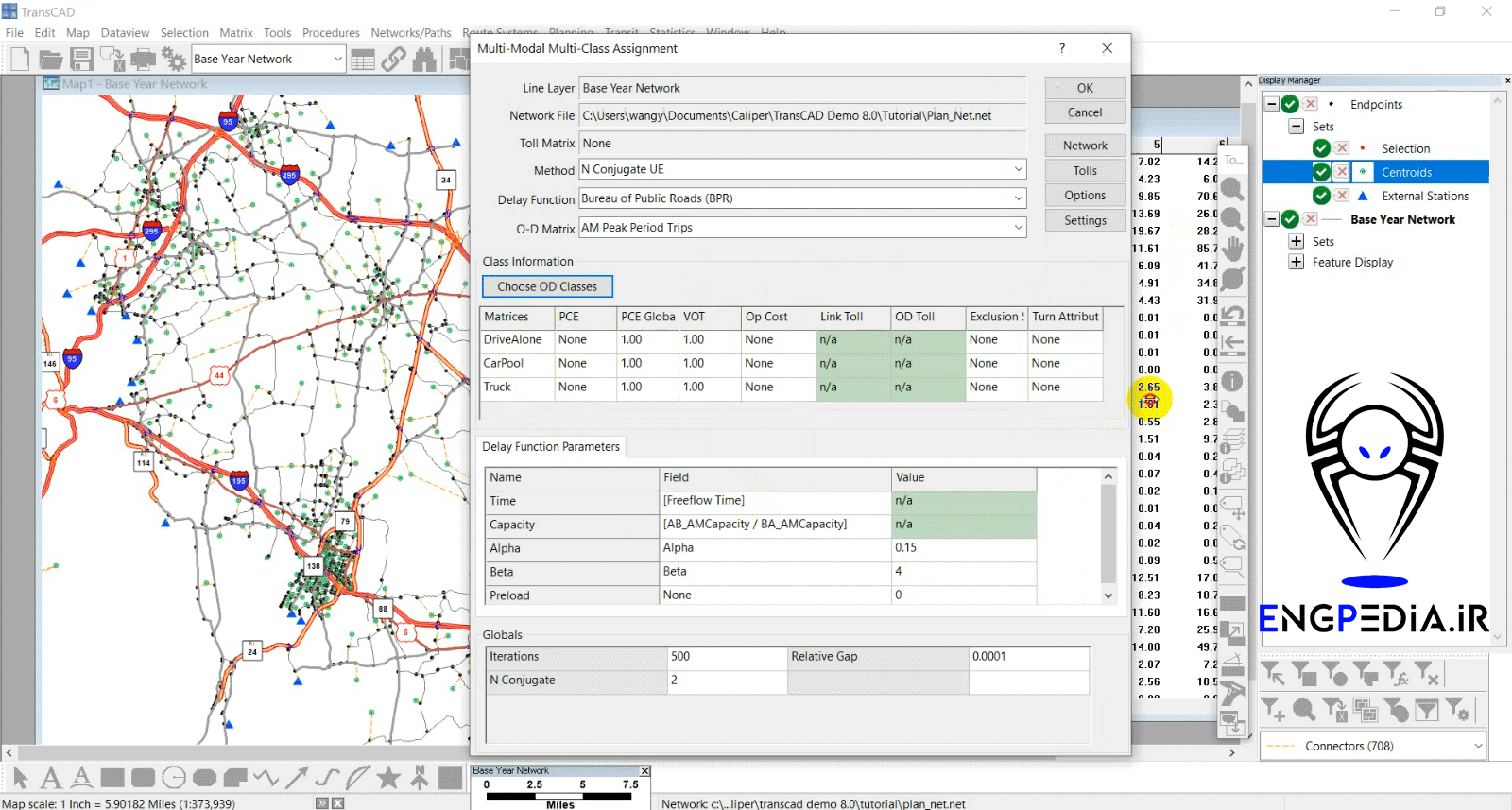
Task: Open the Dataview menu
Action: pyautogui.click(x=125, y=32)
